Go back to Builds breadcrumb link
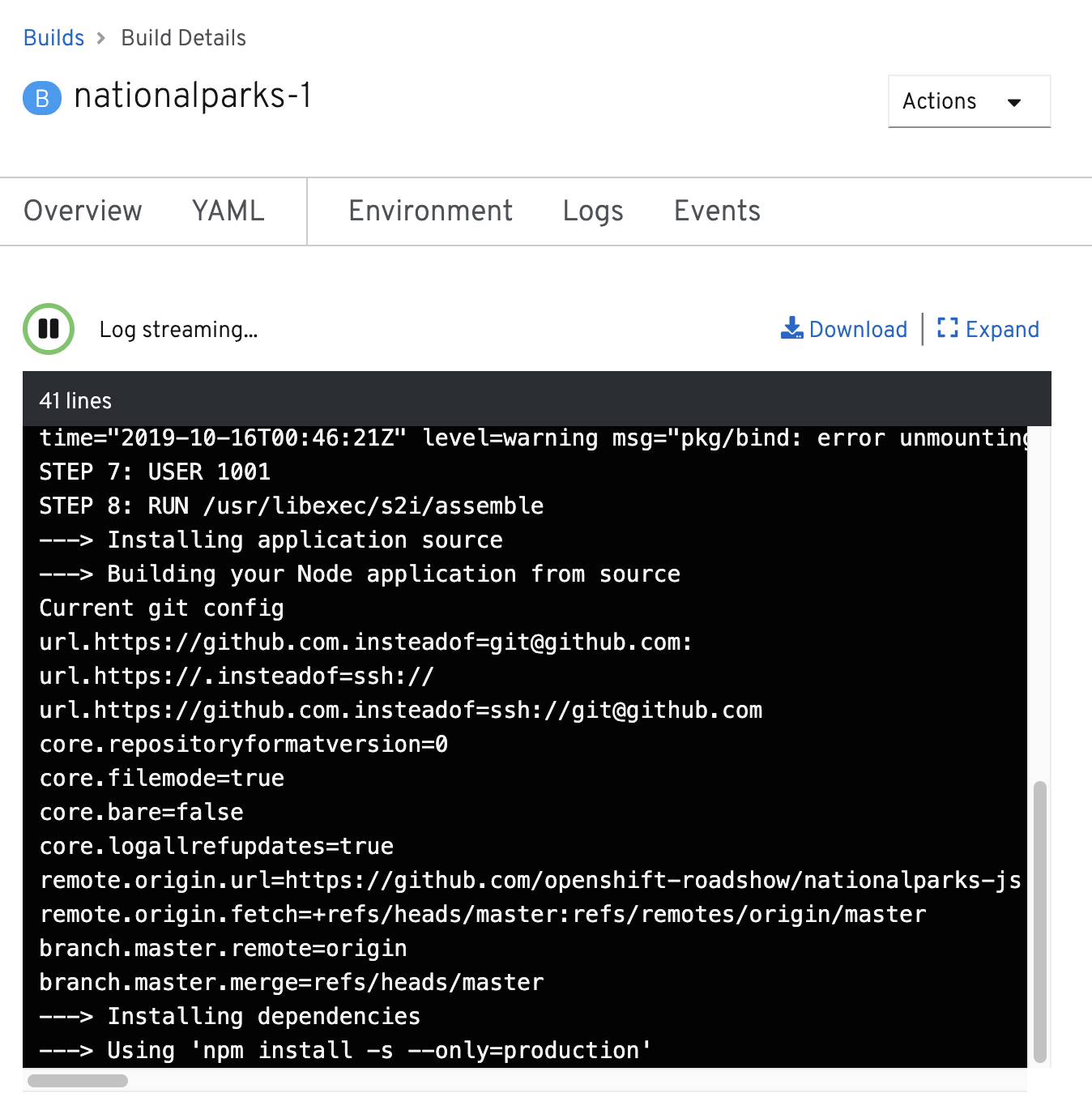The width and height of the screenshot is (1092, 1110). [x=53, y=38]
